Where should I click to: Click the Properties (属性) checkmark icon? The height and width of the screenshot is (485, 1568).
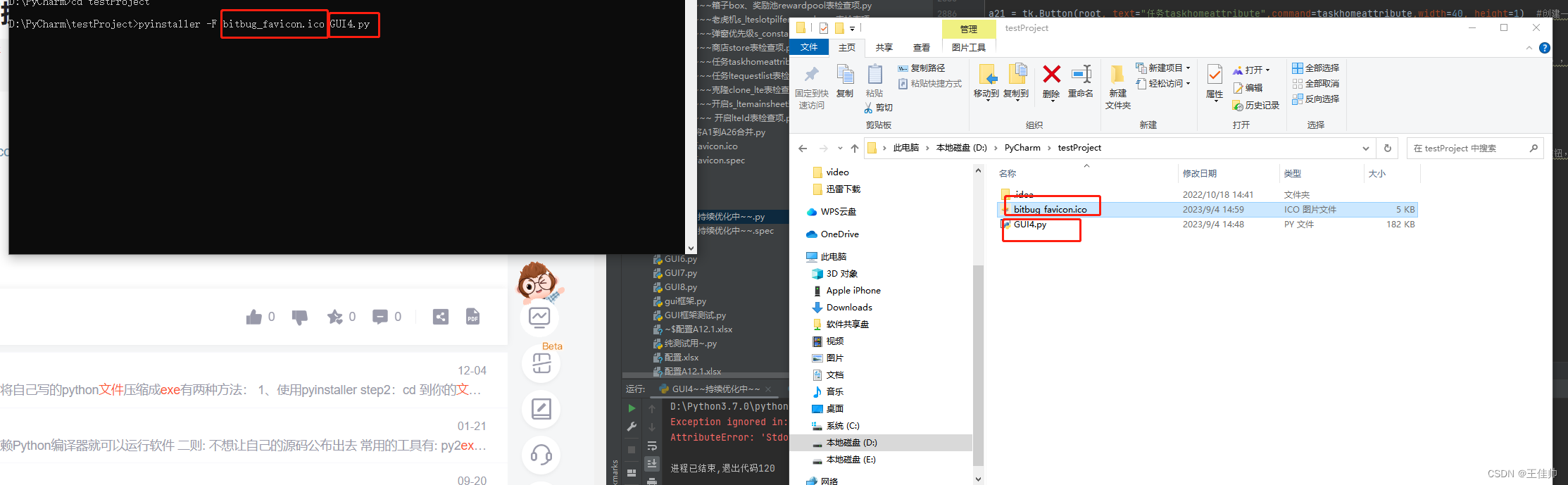click(1215, 74)
